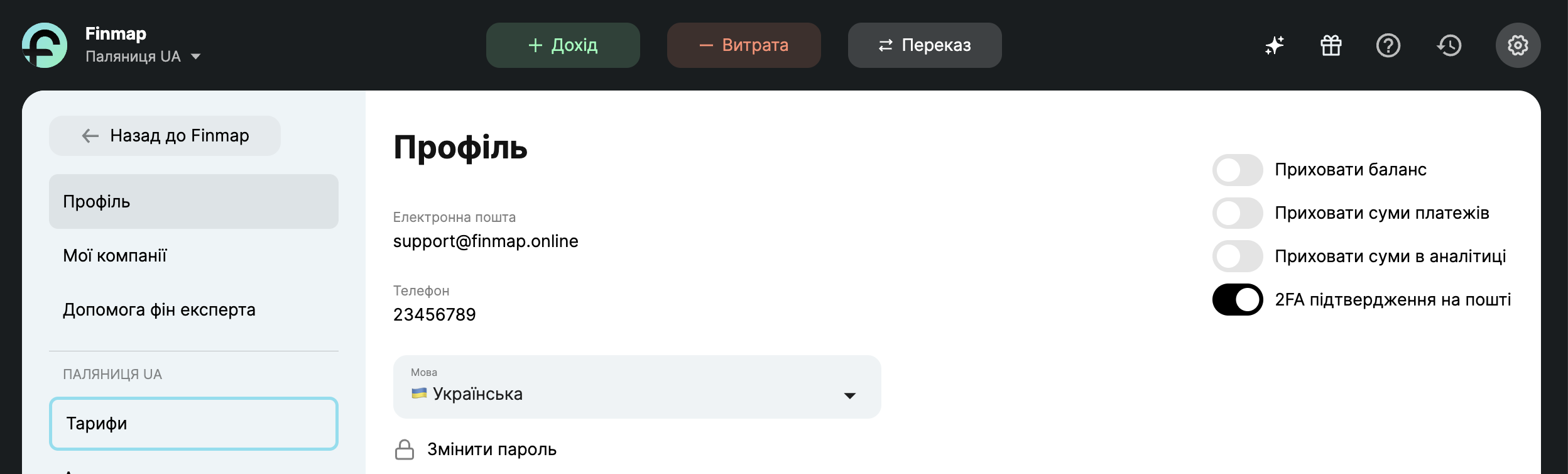Click the settings gear icon
Image resolution: width=1568 pixels, height=474 pixels.
coord(1518,45)
